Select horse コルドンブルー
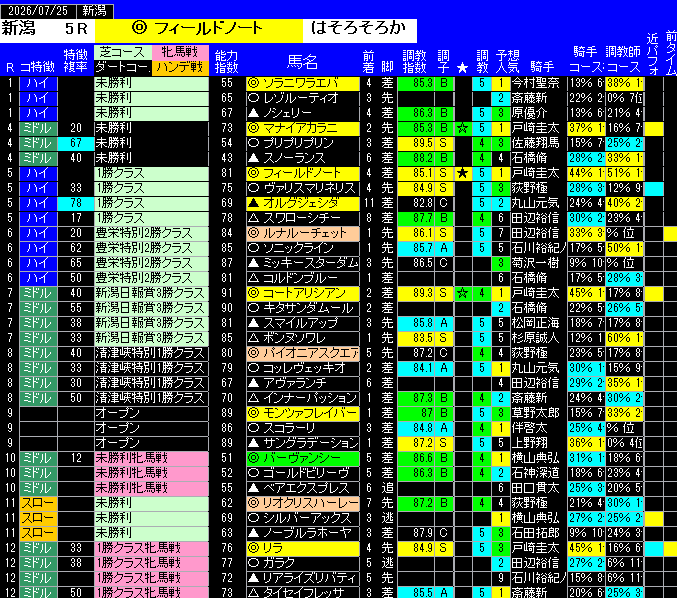The width and height of the screenshot is (677, 598). coord(303,278)
